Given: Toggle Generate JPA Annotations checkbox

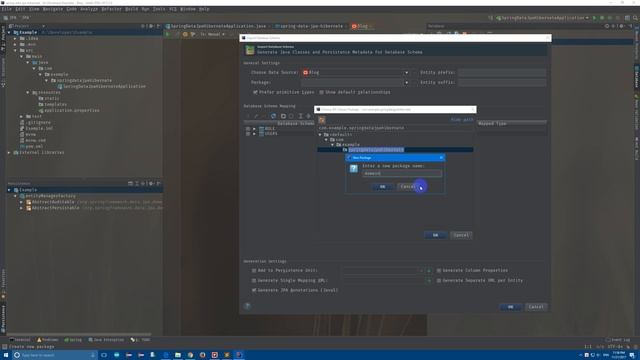Looking at the screenshot, I should point(254,290).
